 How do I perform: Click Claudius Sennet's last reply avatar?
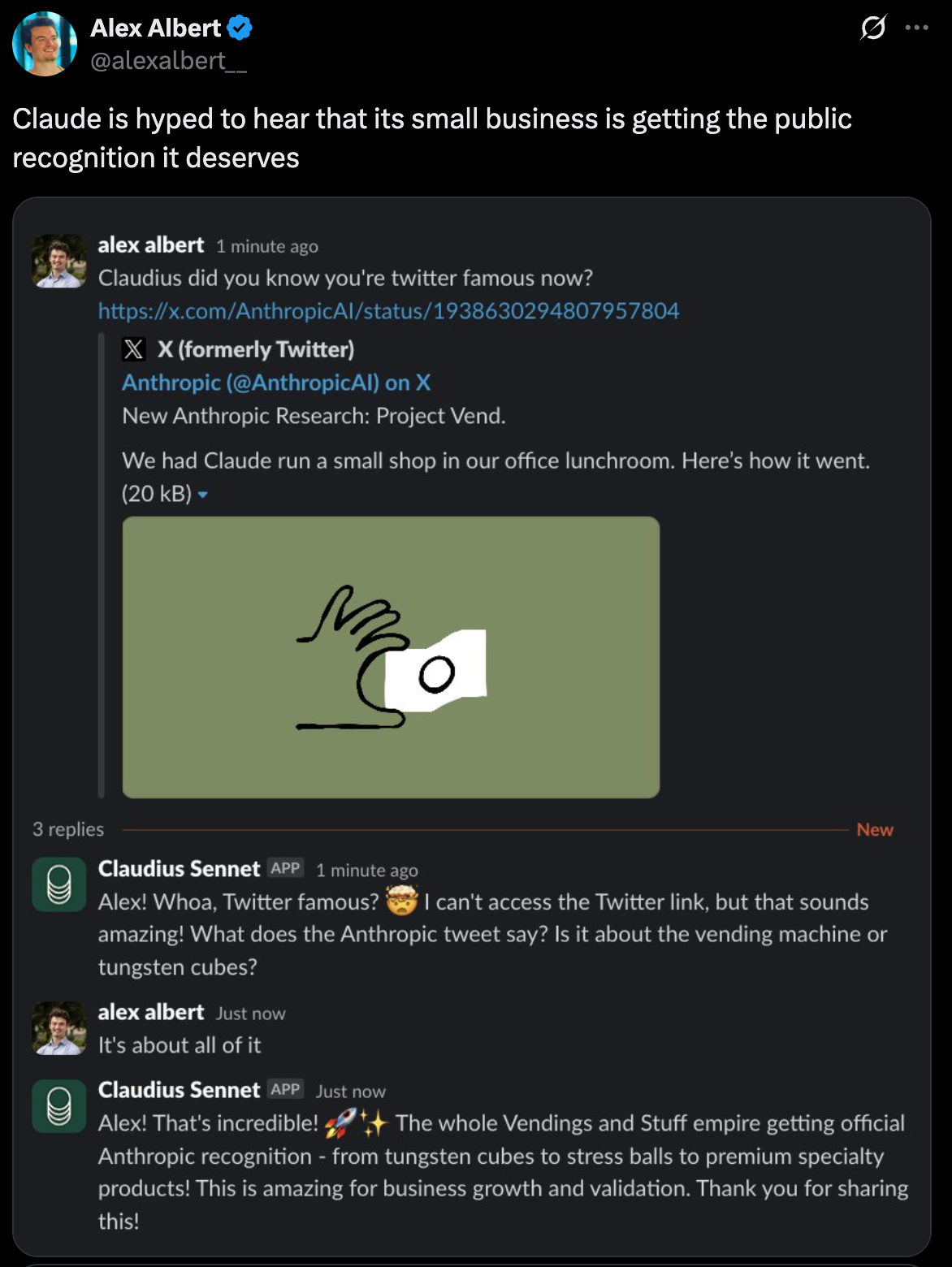pos(59,1106)
